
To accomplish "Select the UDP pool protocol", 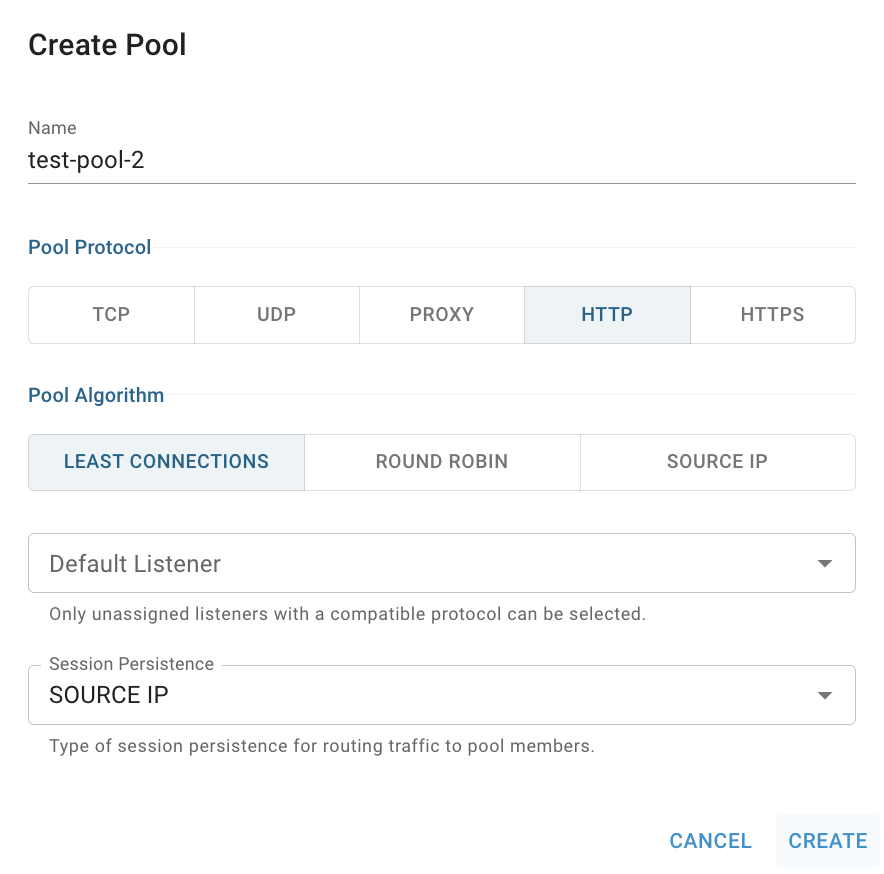I will (x=277, y=315).
